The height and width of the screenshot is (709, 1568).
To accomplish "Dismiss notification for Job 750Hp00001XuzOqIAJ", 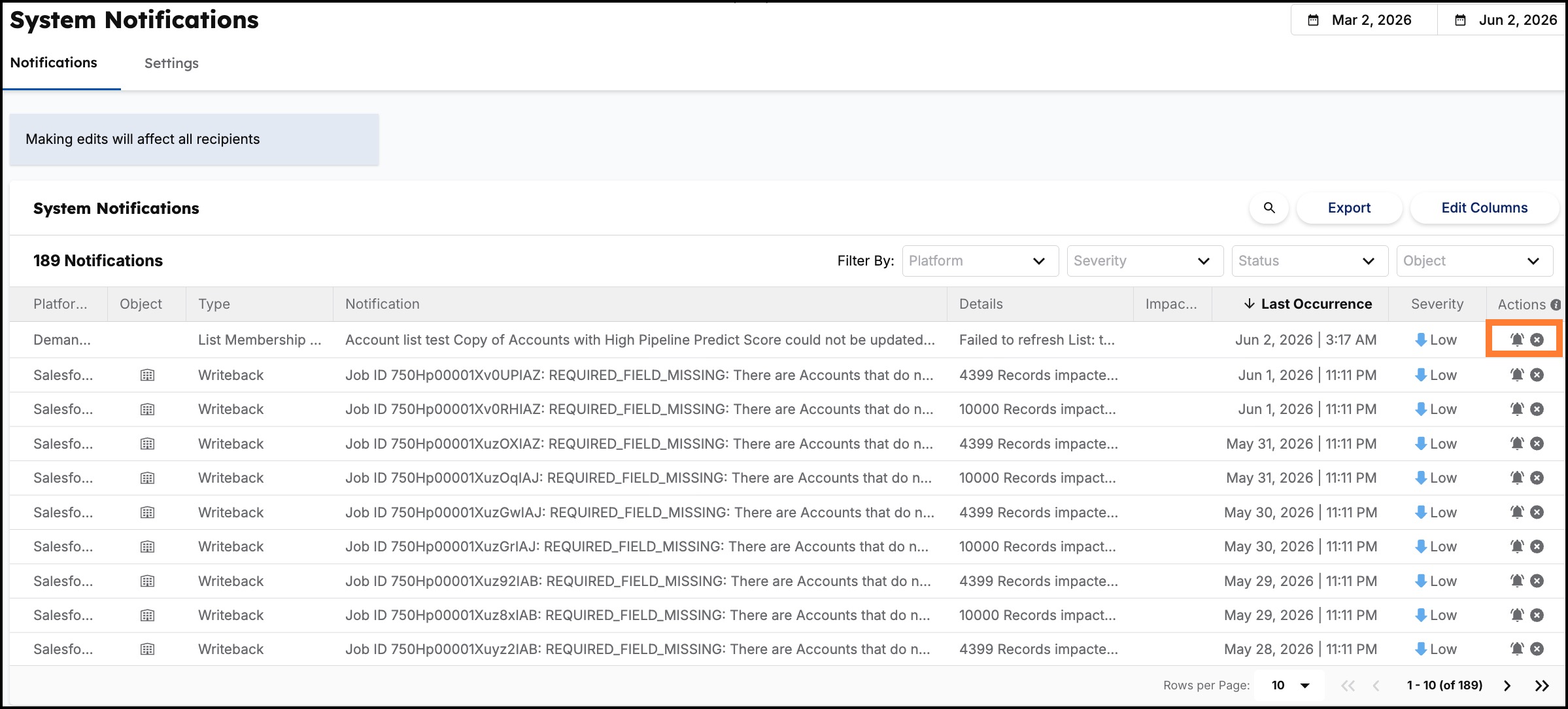I will click(1537, 477).
